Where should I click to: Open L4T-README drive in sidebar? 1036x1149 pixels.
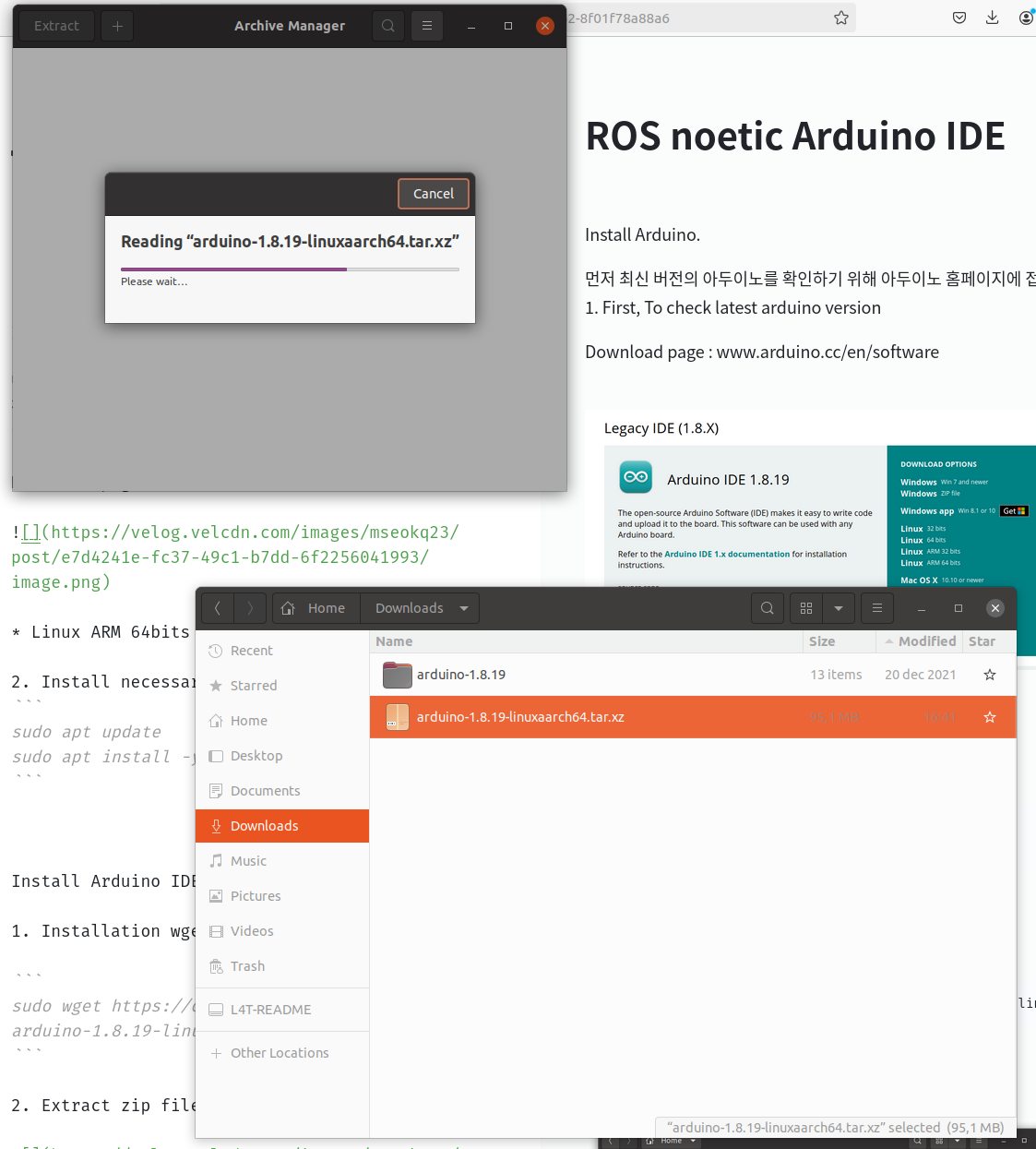point(282,1010)
